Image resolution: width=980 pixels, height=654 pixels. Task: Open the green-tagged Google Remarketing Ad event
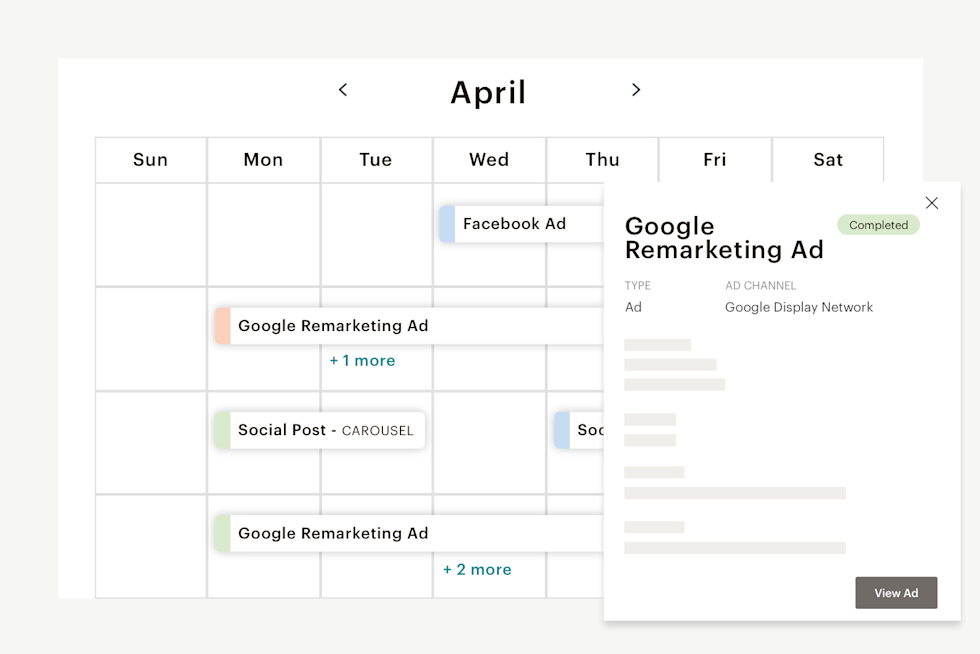[x=333, y=534]
